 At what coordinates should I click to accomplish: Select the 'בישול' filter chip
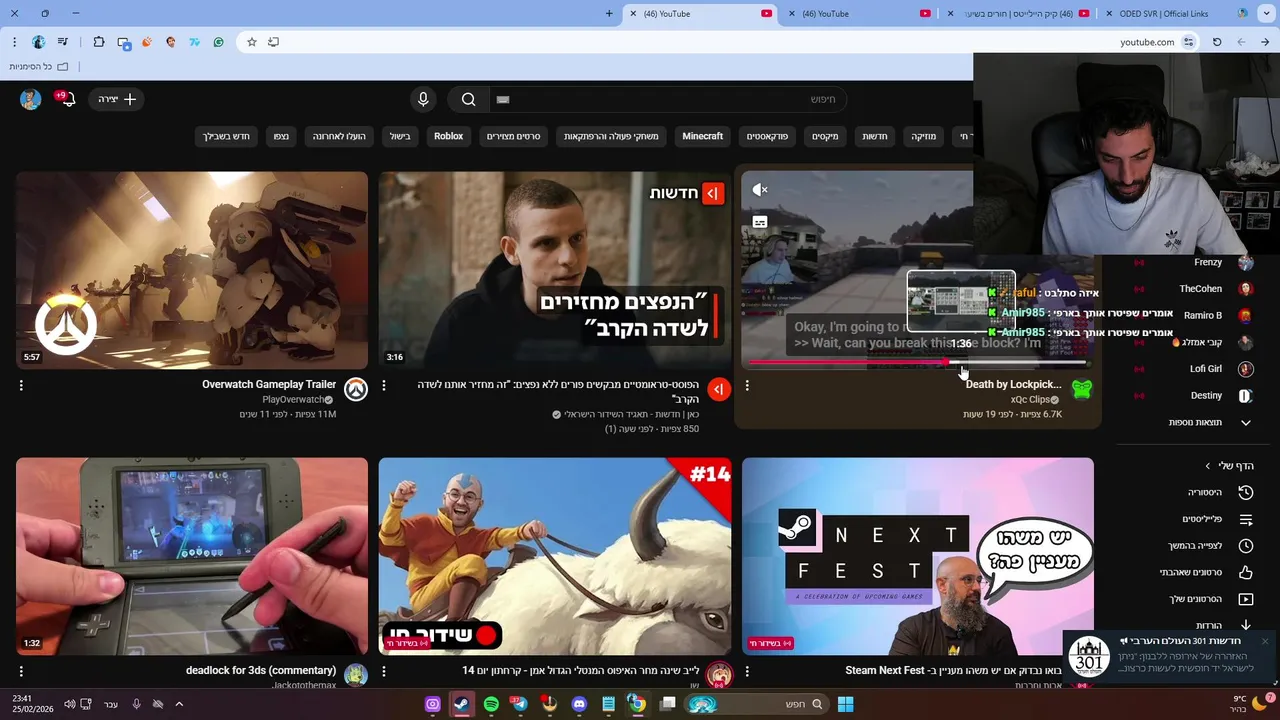tap(400, 136)
